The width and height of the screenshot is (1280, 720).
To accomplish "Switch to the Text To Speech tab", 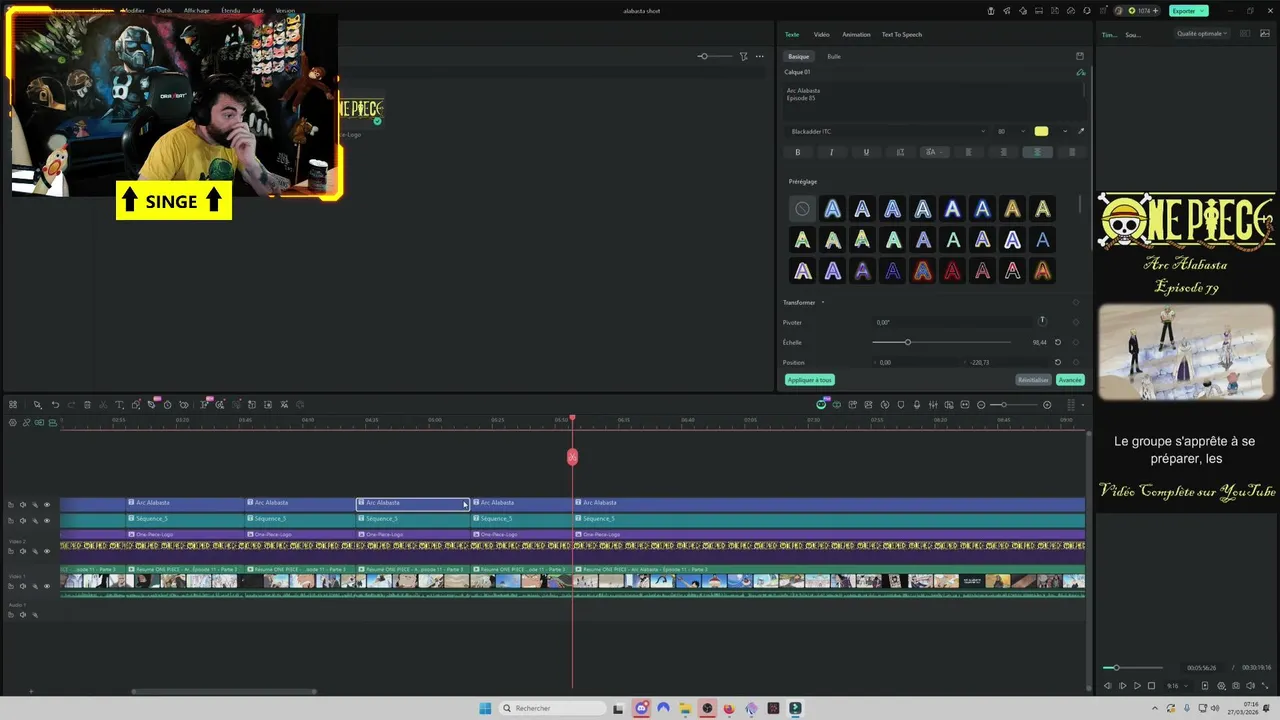I will tap(902, 34).
